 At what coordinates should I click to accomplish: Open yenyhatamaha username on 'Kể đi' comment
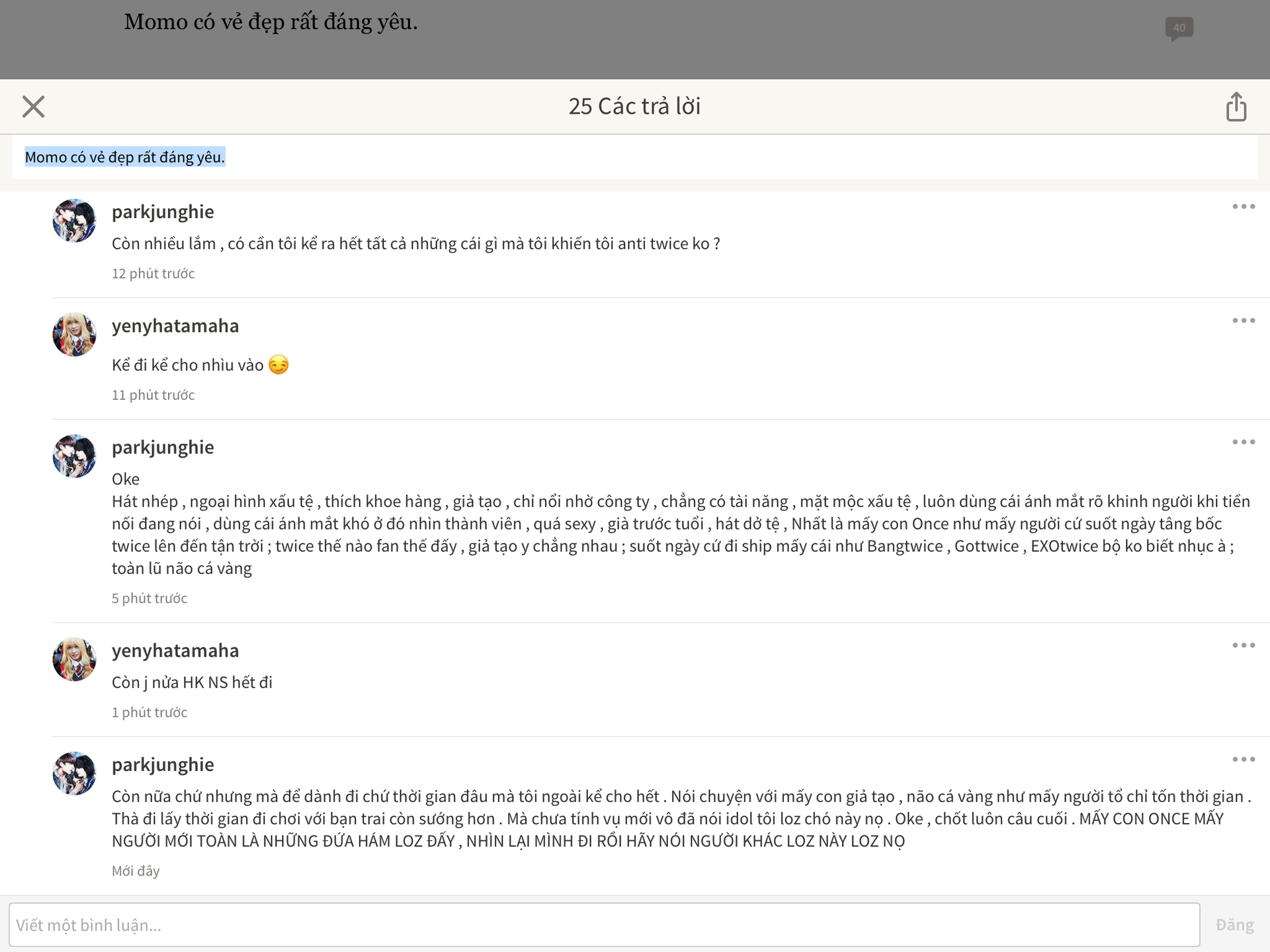point(175,326)
